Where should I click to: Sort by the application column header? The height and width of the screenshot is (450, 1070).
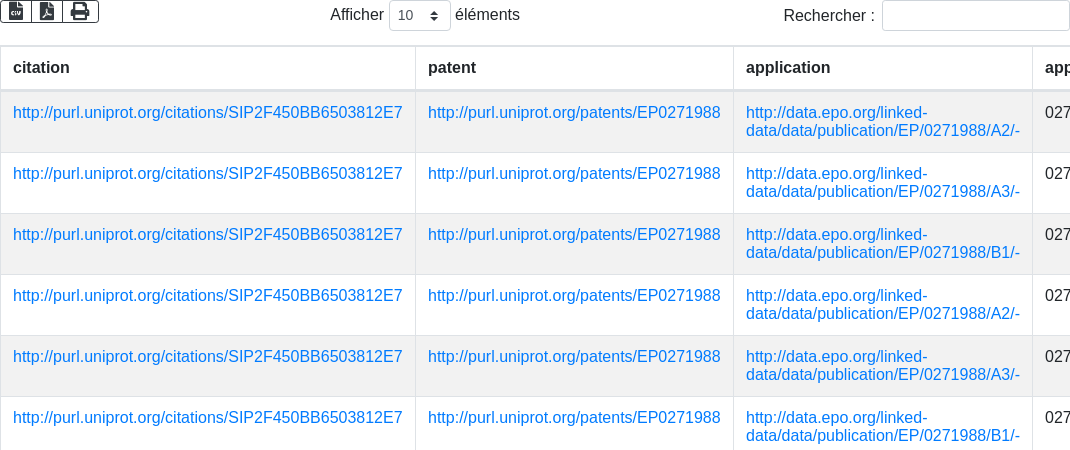pos(788,68)
